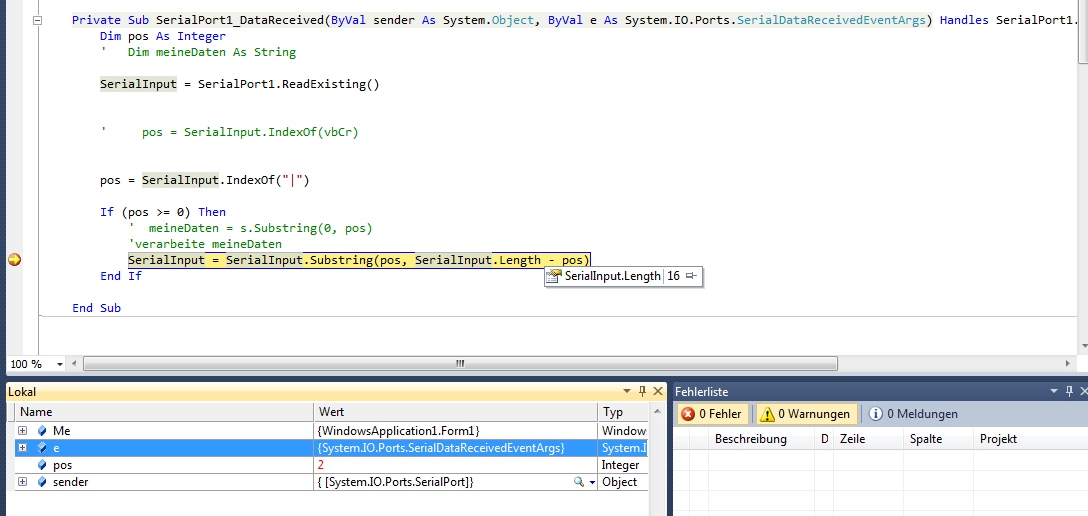
Task: Click the sender variable icon
Action: click(x=42, y=481)
